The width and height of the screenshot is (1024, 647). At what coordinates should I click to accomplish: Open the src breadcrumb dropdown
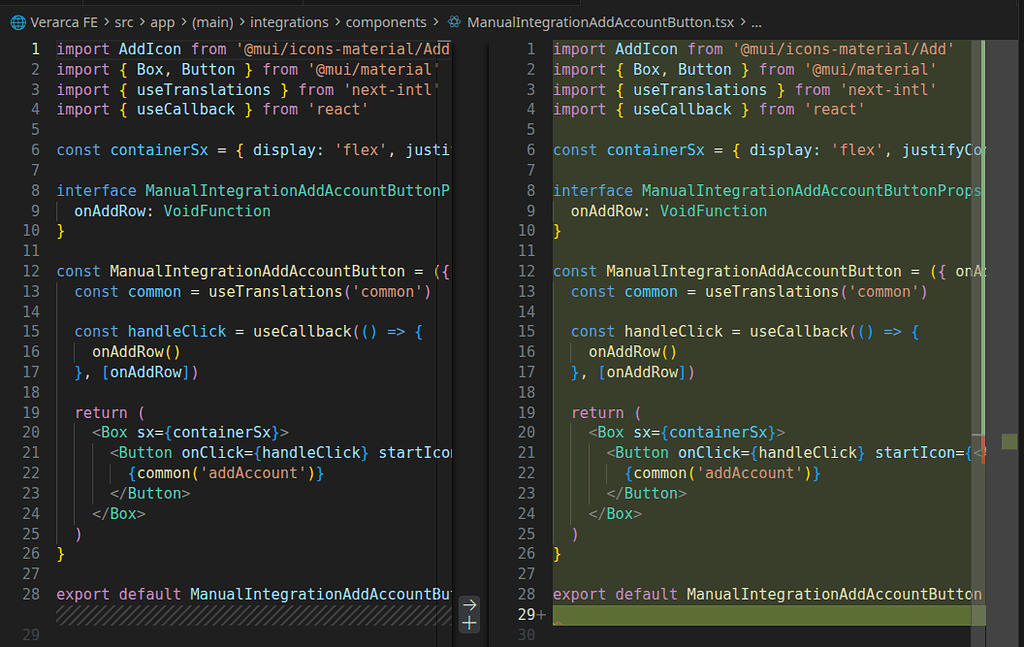pos(123,22)
